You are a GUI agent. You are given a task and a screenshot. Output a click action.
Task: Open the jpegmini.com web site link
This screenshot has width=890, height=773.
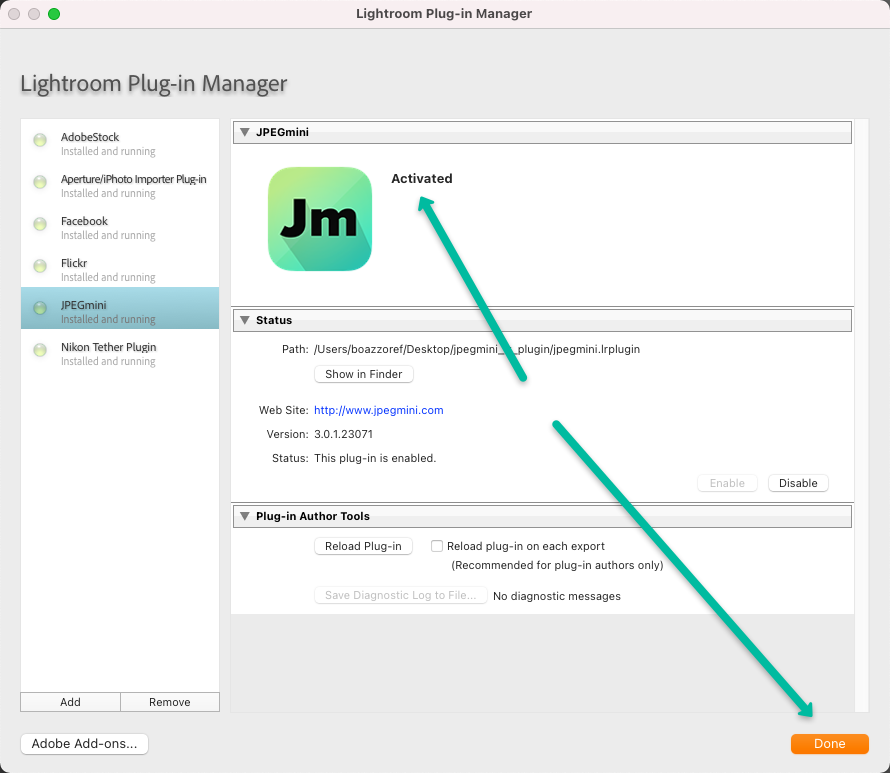(x=379, y=410)
